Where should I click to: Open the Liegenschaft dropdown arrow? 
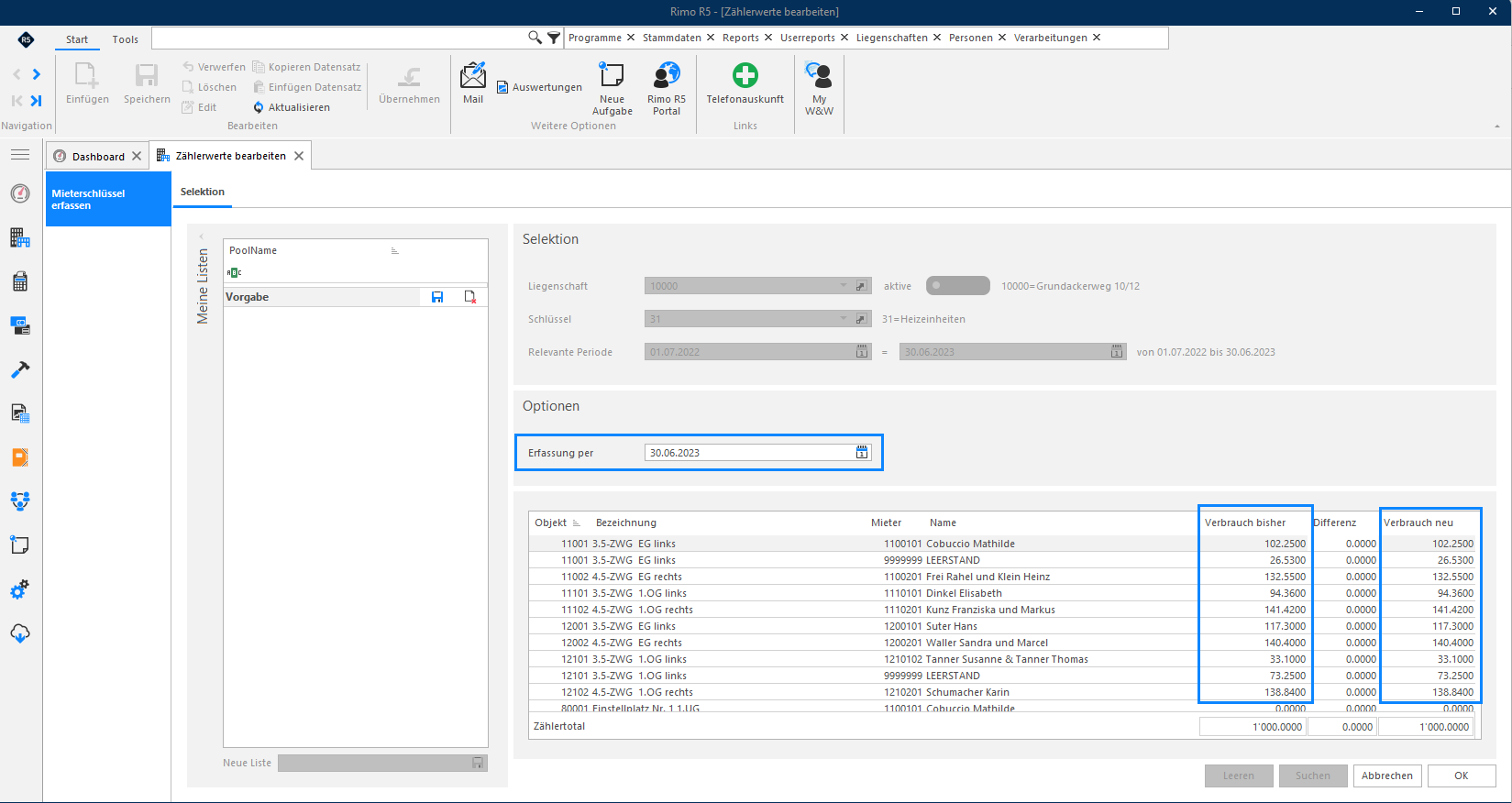[844, 286]
